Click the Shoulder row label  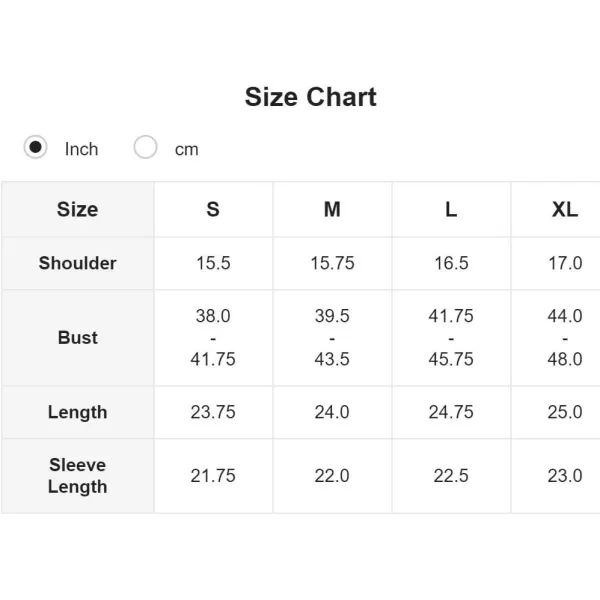[78, 263]
